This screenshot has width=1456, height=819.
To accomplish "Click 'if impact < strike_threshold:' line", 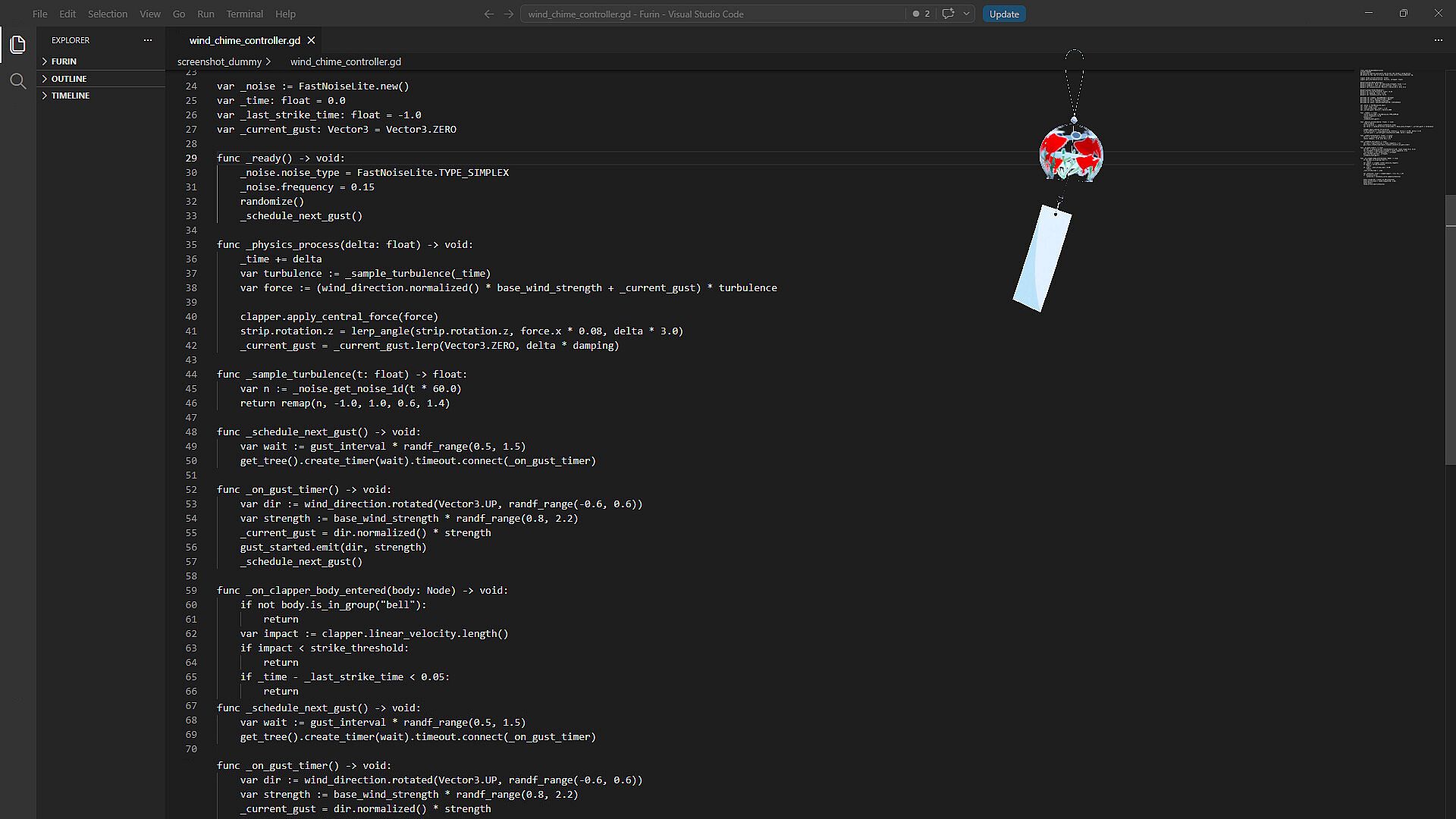I will click(x=325, y=648).
